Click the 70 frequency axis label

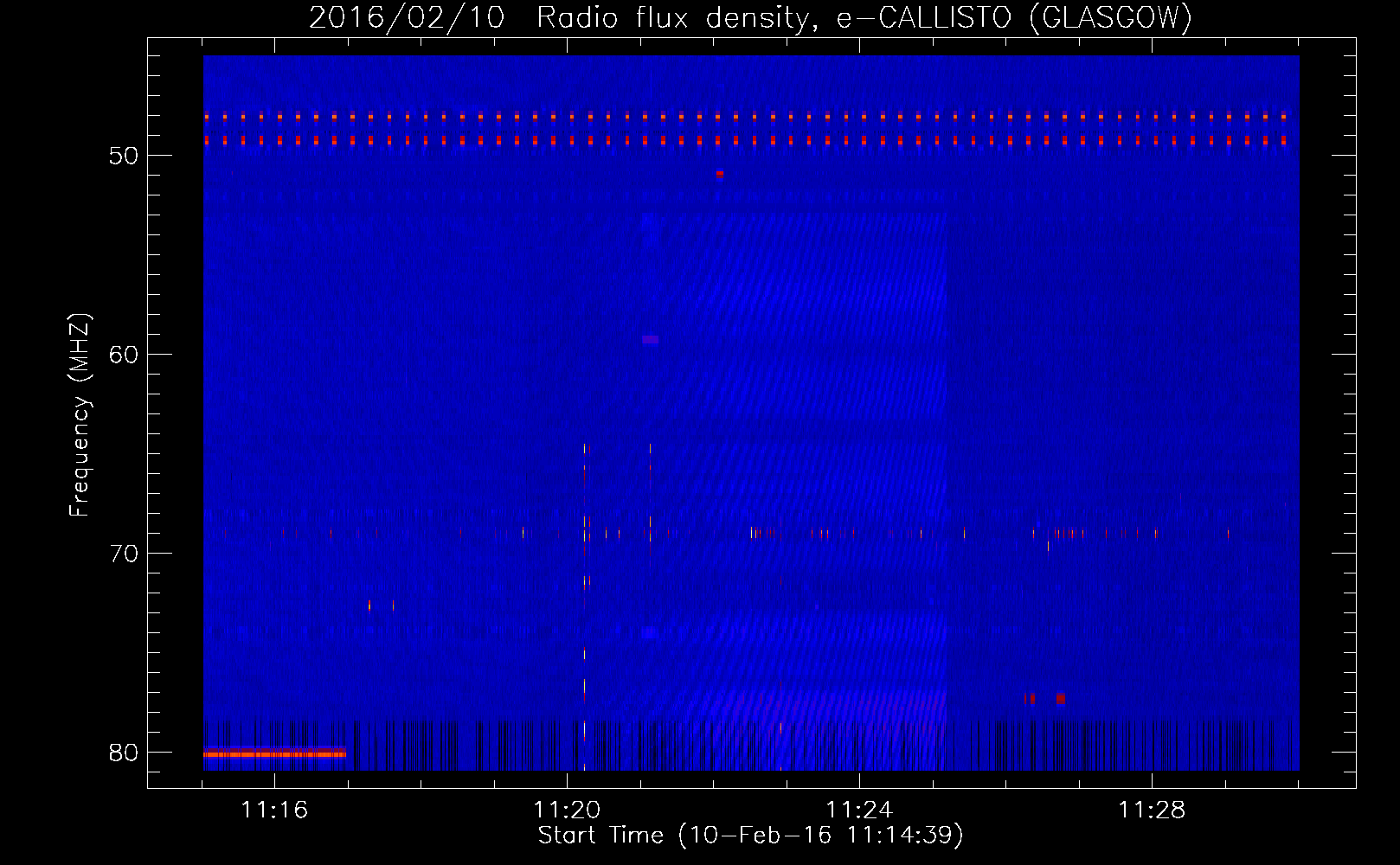coord(124,554)
